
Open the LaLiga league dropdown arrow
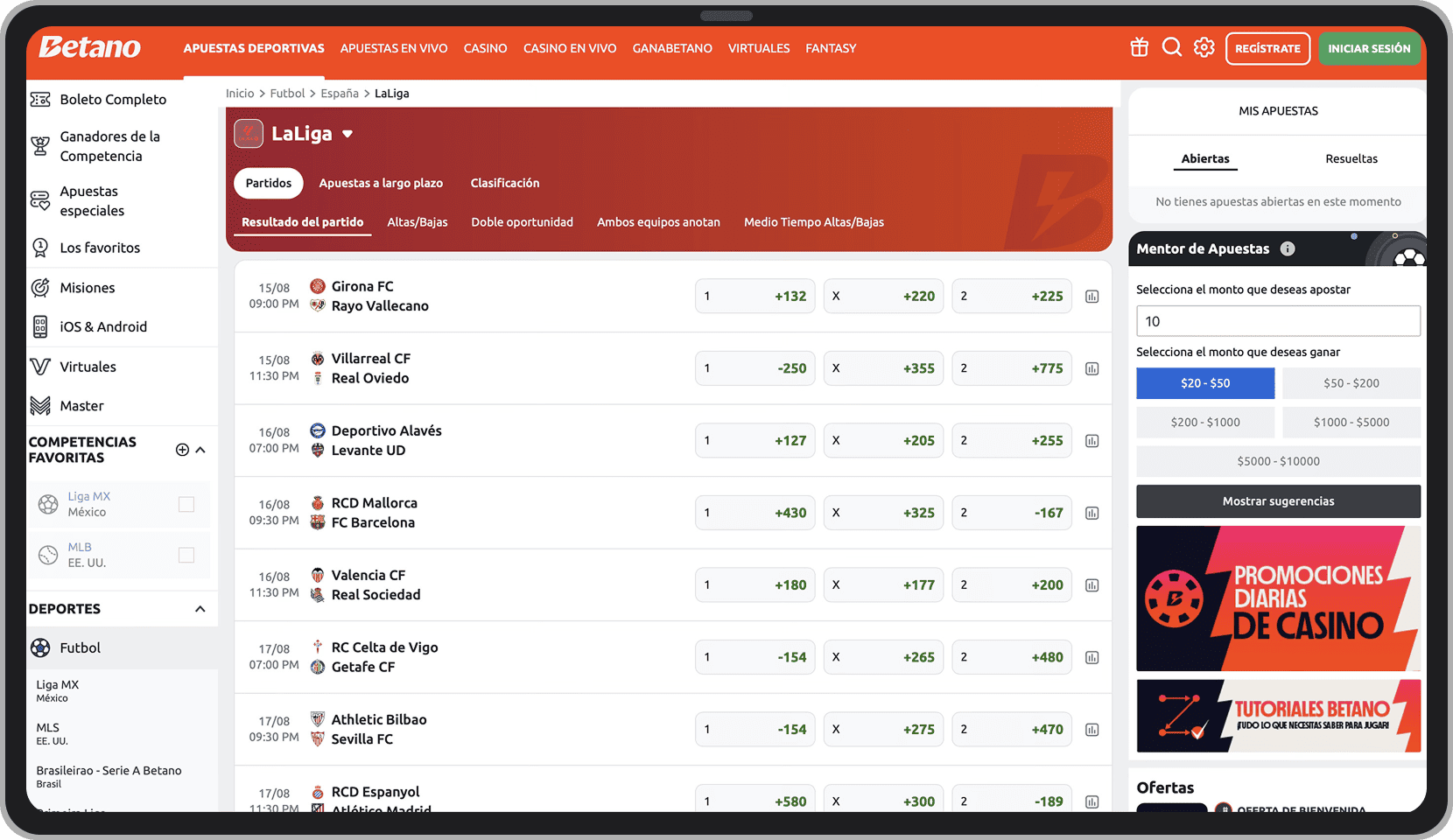click(x=347, y=134)
